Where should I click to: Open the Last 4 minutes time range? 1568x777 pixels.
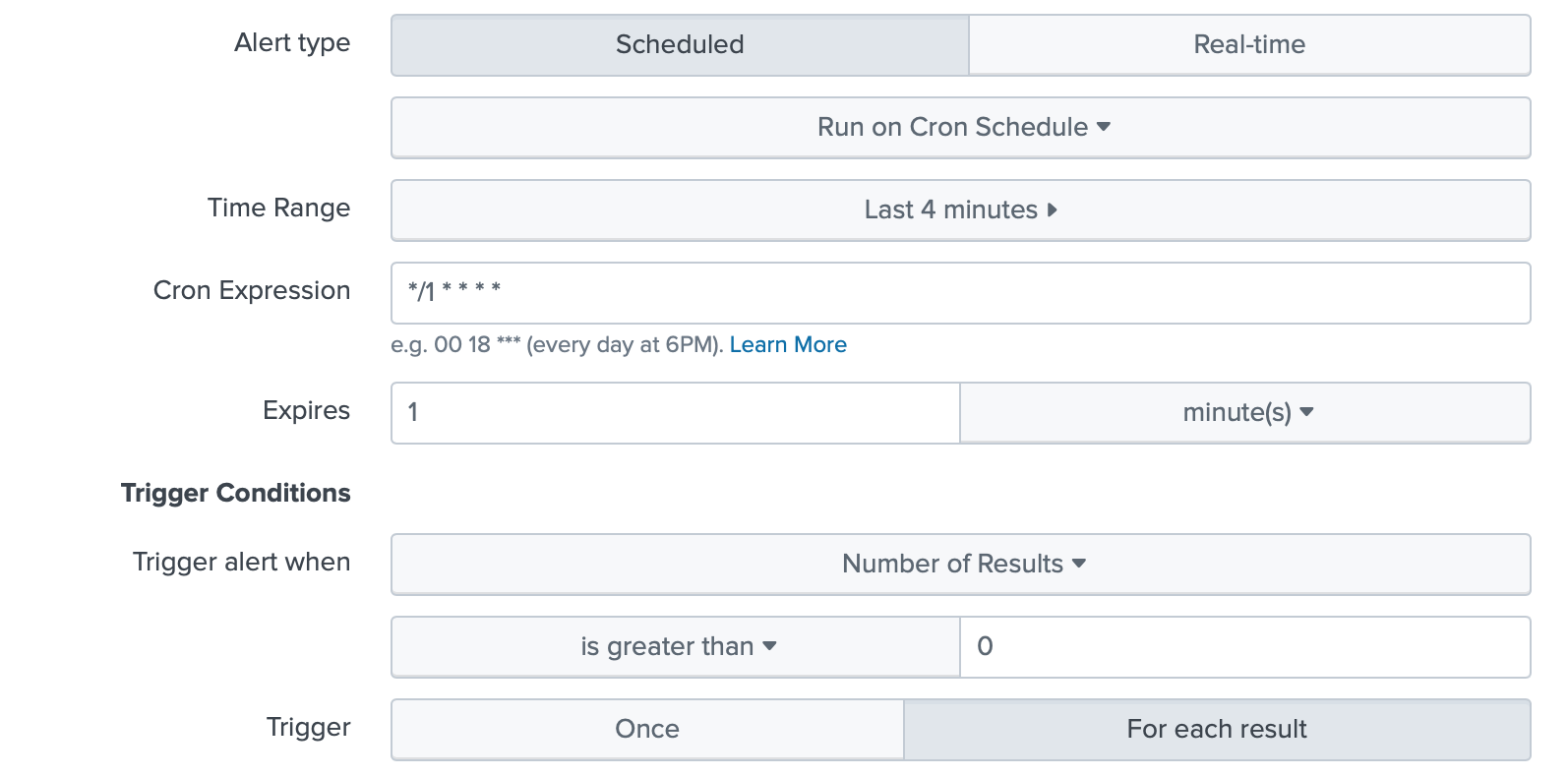tap(951, 210)
